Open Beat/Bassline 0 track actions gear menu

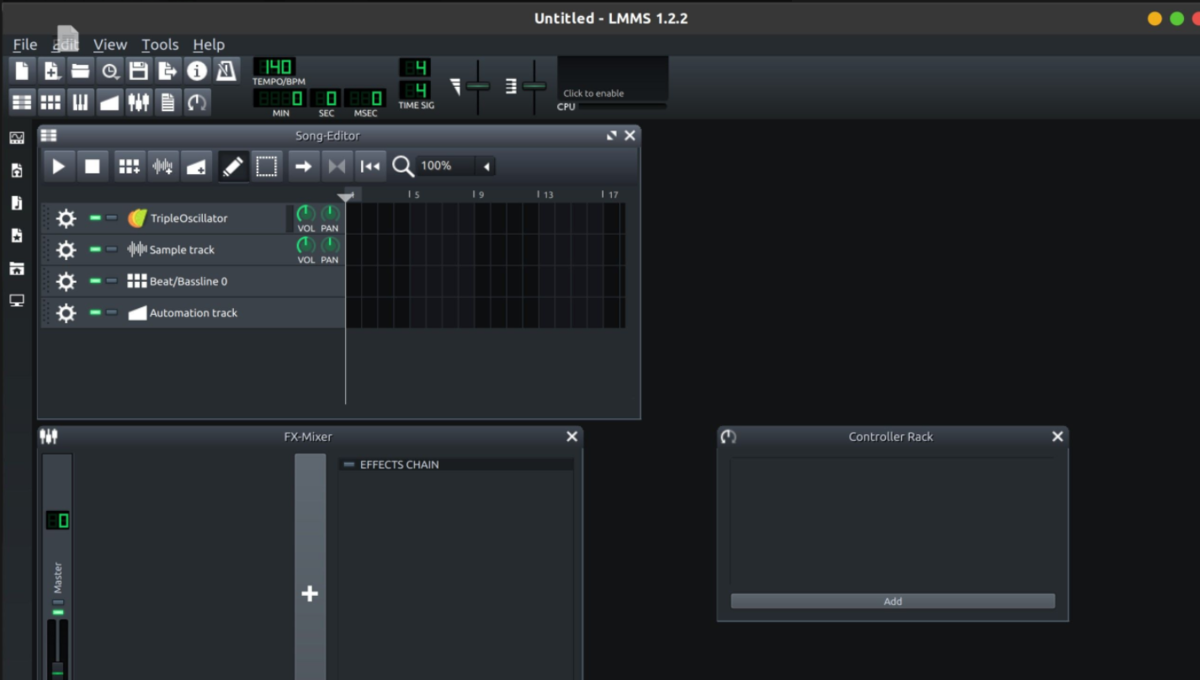[66, 281]
